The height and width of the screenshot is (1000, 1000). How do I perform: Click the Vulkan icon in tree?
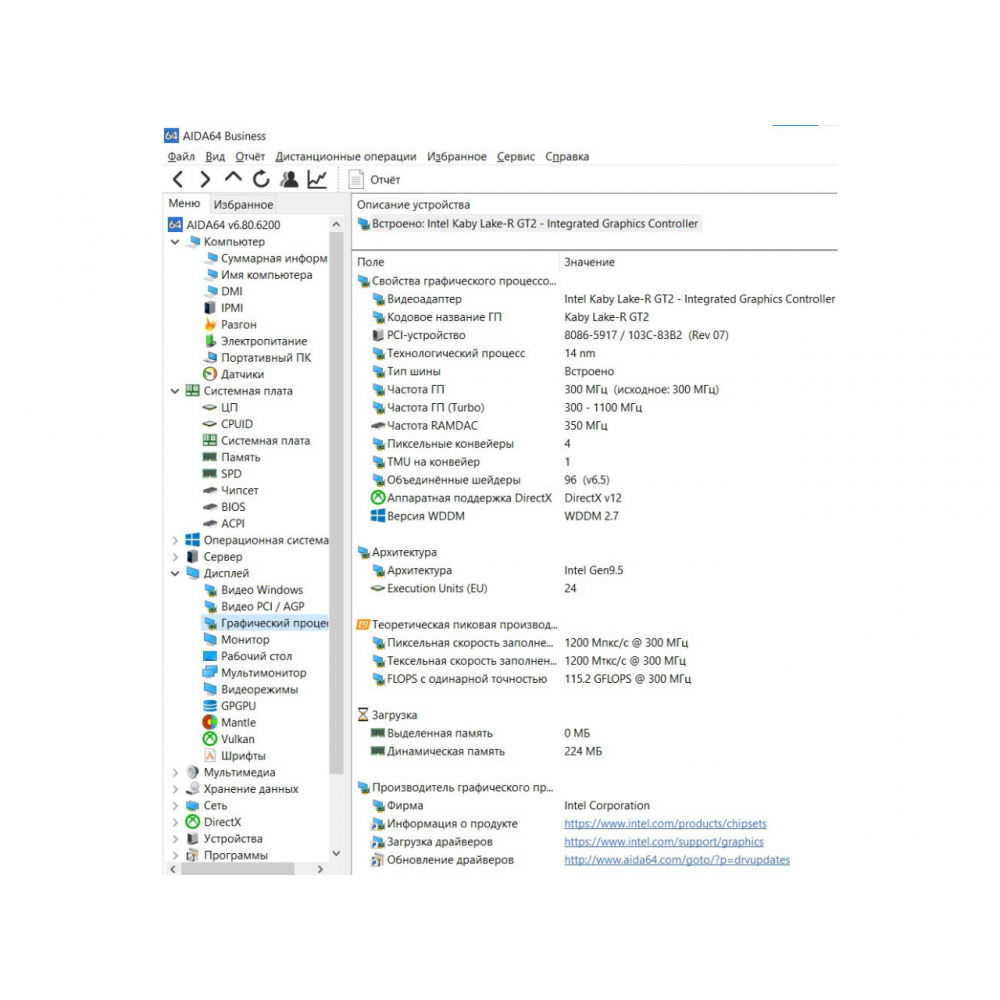tap(210, 739)
